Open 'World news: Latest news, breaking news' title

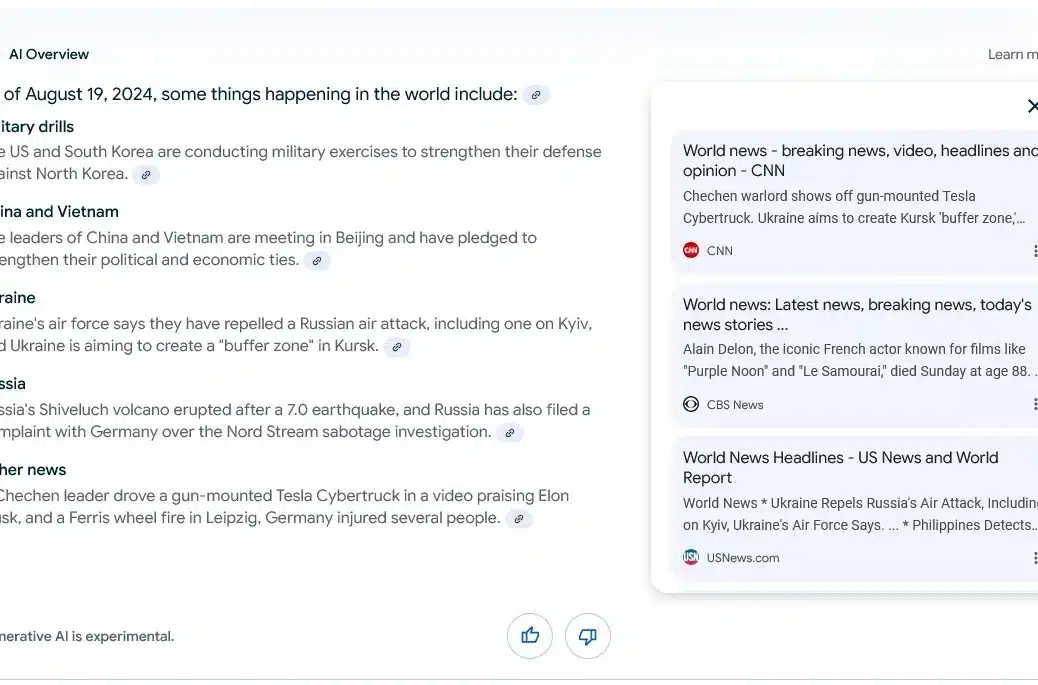pos(857,314)
